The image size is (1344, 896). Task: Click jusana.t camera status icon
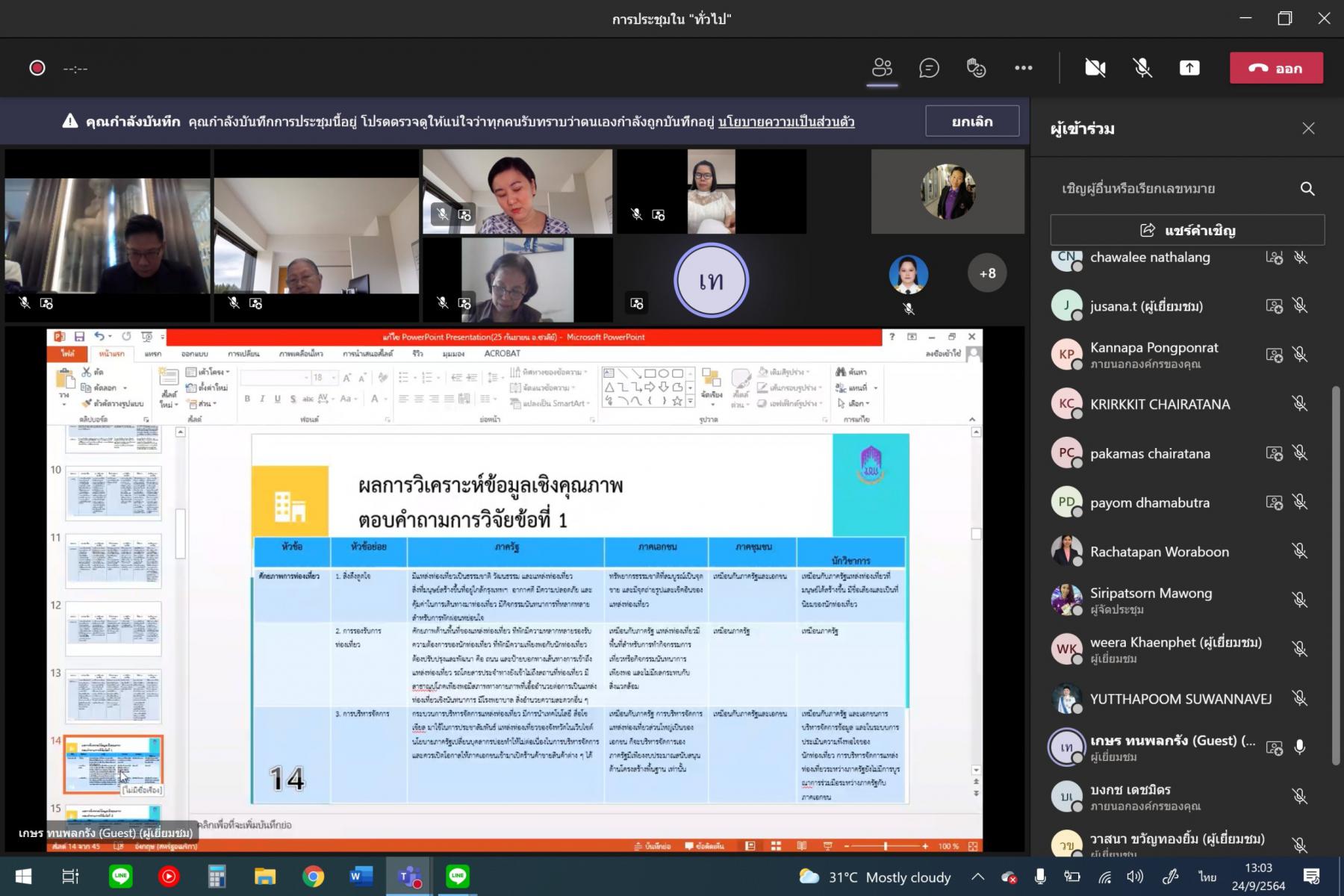pos(1274,305)
